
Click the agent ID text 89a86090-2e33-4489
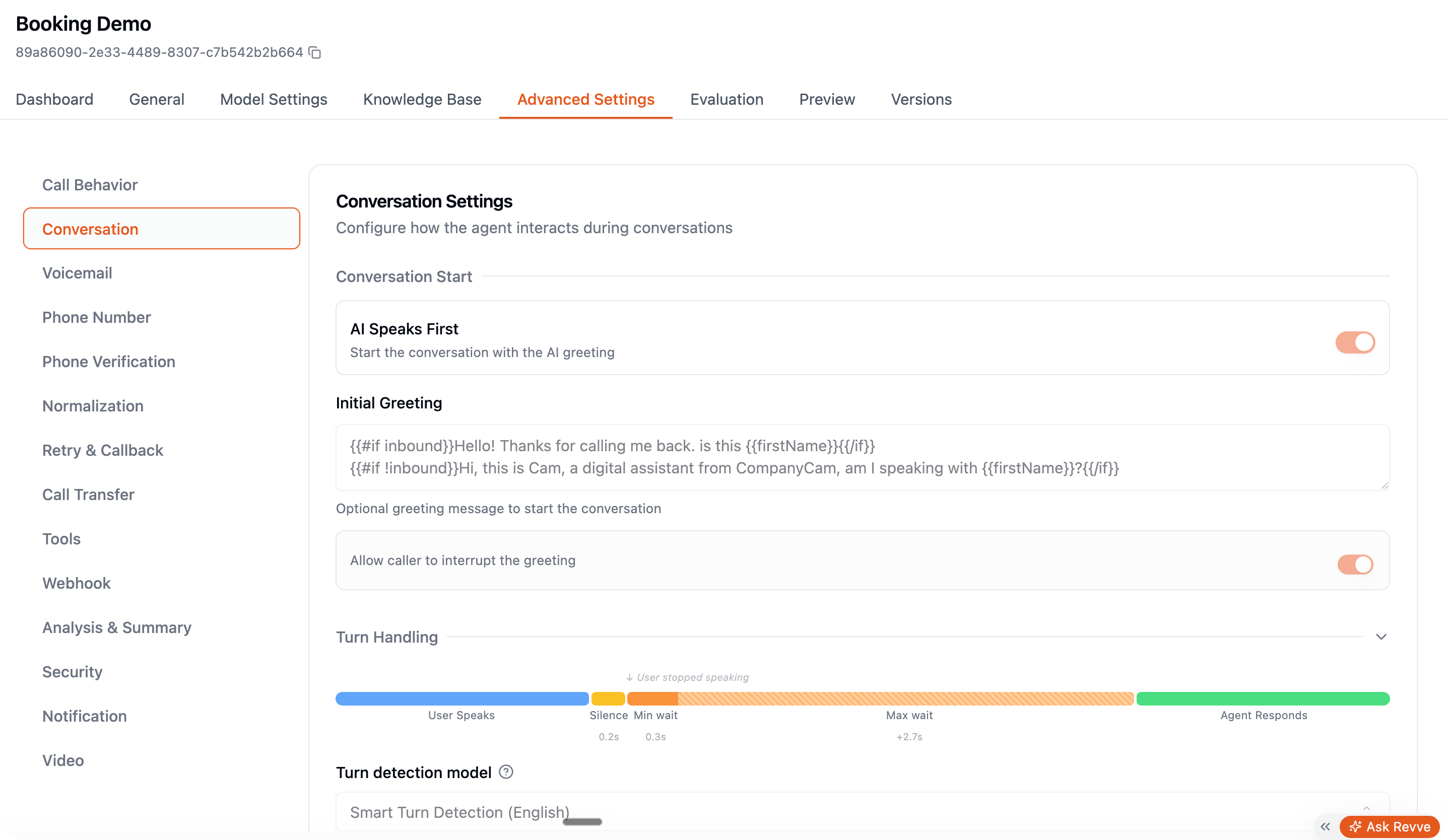pyautogui.click(x=159, y=52)
